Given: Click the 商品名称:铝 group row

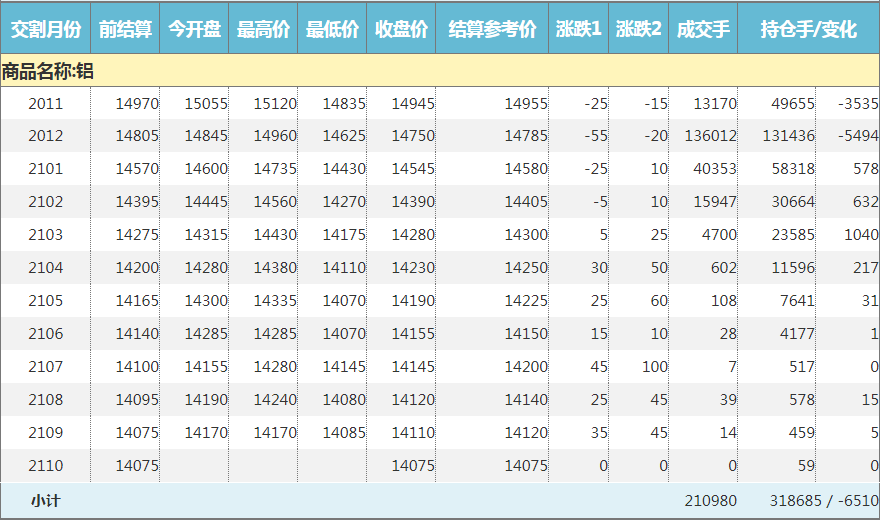Looking at the screenshot, I should coord(48,71).
